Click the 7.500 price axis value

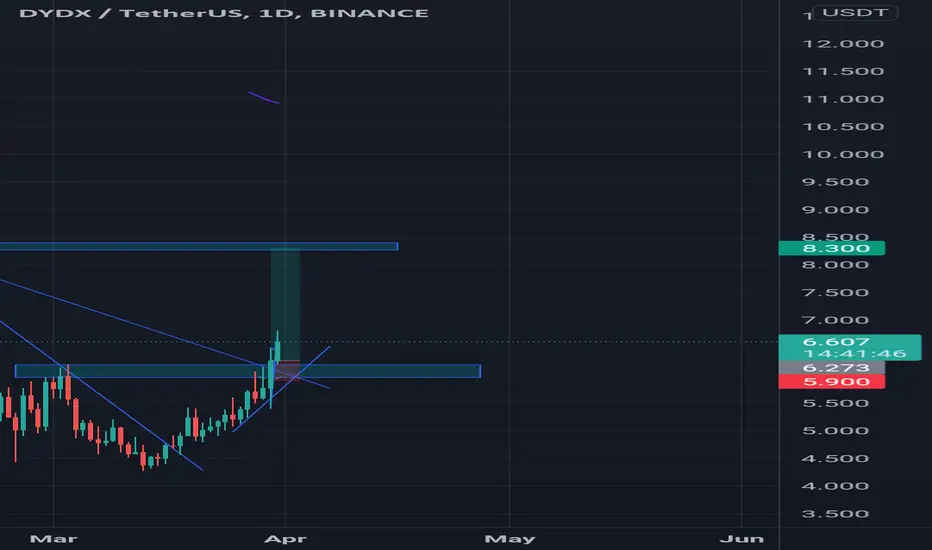836,293
